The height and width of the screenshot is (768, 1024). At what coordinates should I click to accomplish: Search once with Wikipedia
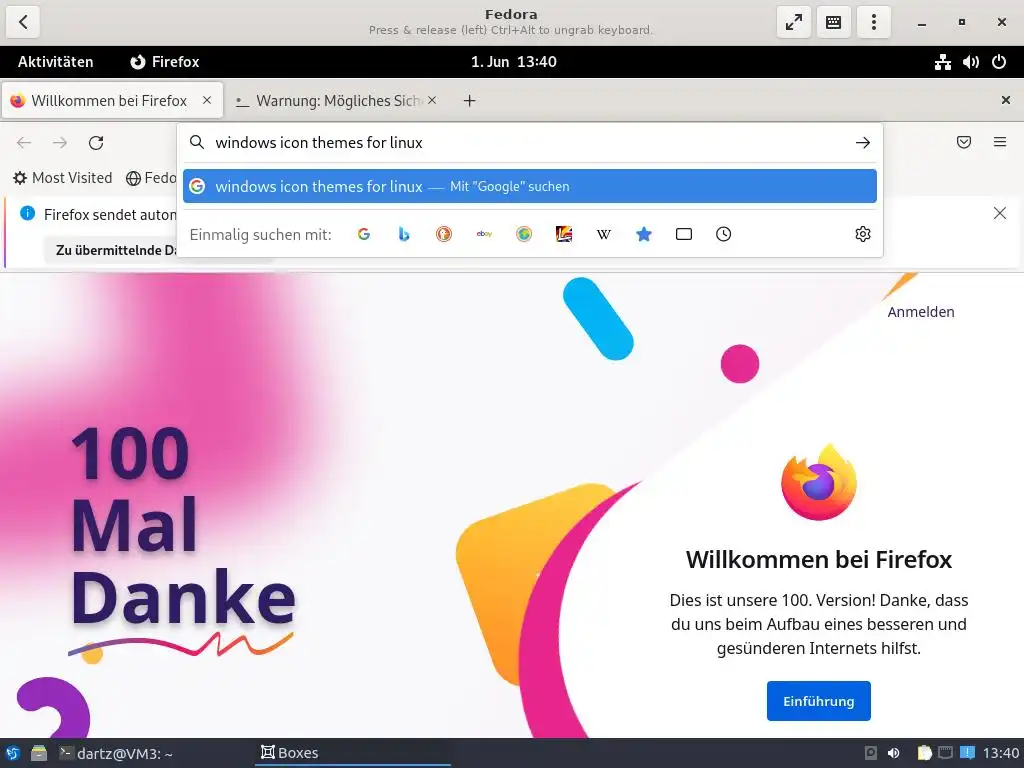603,234
